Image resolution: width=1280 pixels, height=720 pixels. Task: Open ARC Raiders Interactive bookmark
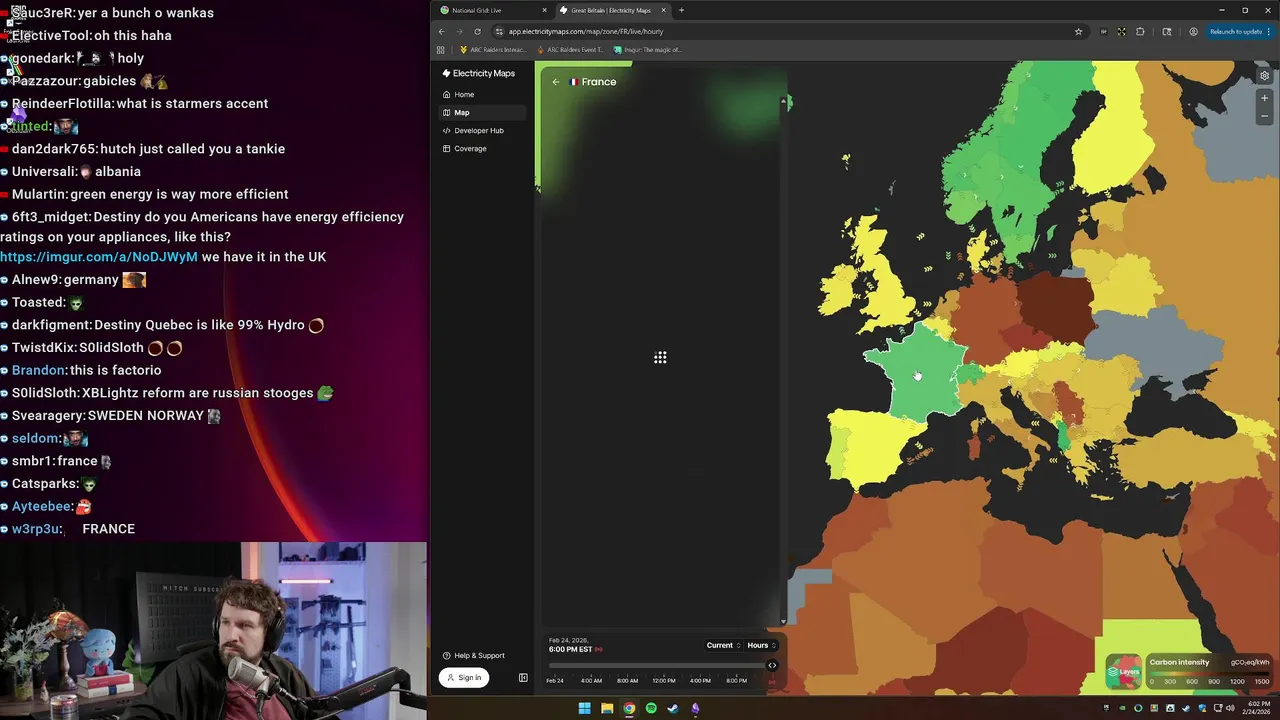pyautogui.click(x=493, y=49)
